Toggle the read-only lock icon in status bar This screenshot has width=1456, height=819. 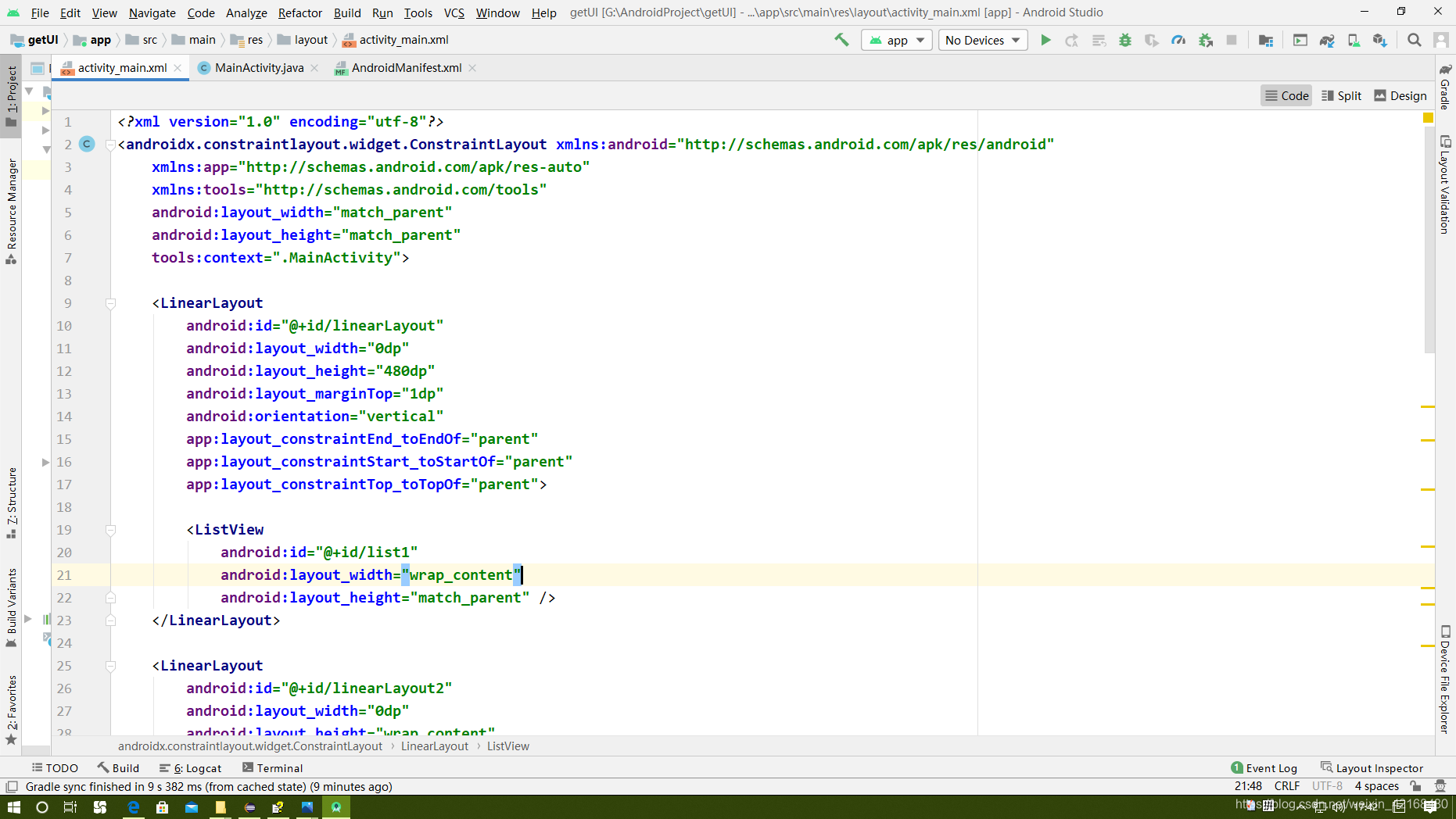click(x=1416, y=786)
